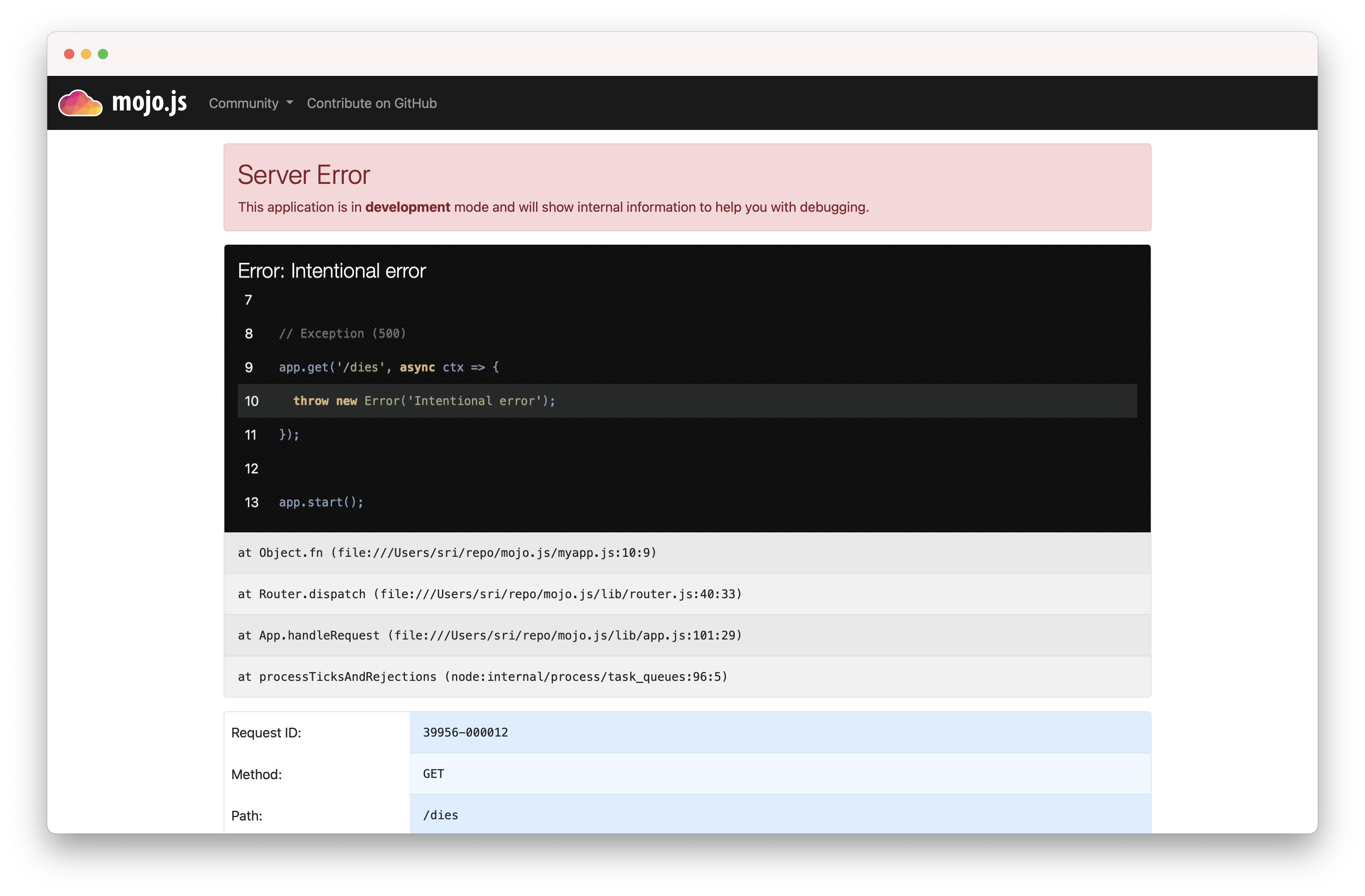Click the closing '});' code line
Viewport: 1365px width, 896px height.
pyautogui.click(x=289, y=435)
